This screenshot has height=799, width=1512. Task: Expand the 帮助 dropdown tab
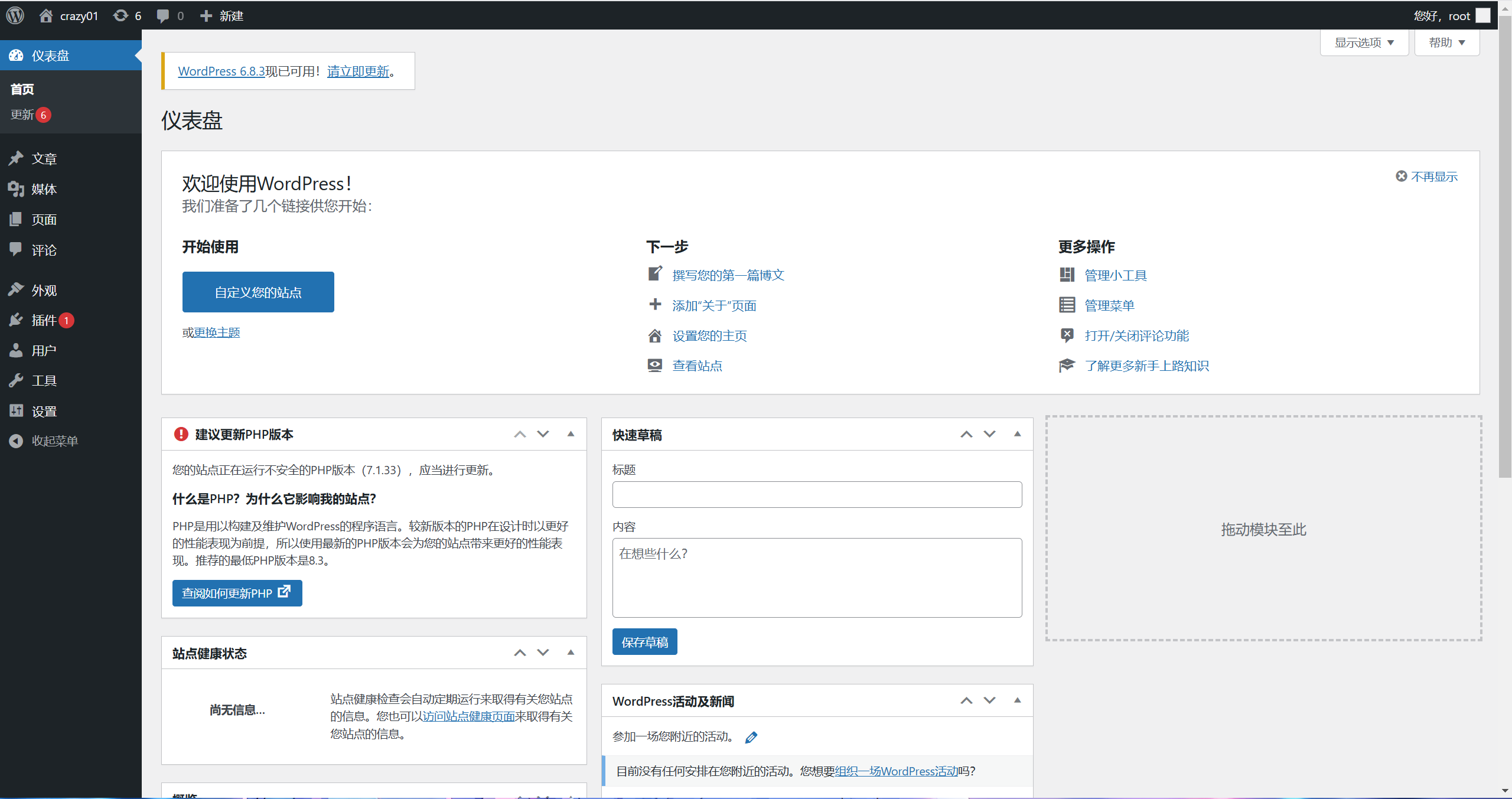click(1446, 43)
